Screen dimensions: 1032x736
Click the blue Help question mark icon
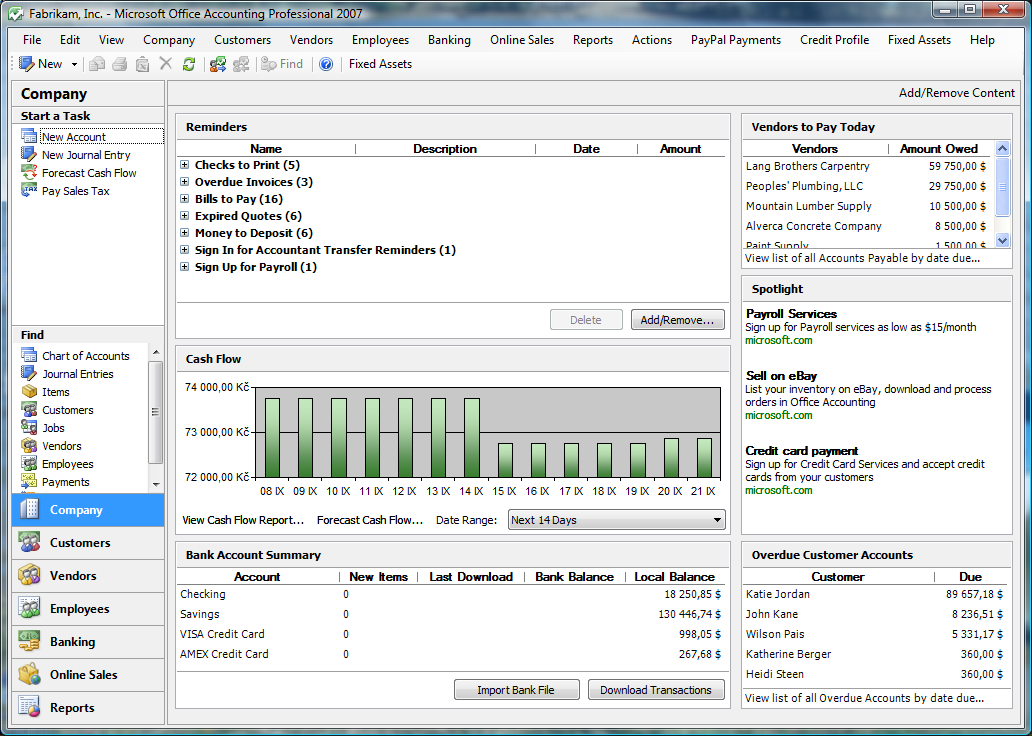[x=326, y=64]
